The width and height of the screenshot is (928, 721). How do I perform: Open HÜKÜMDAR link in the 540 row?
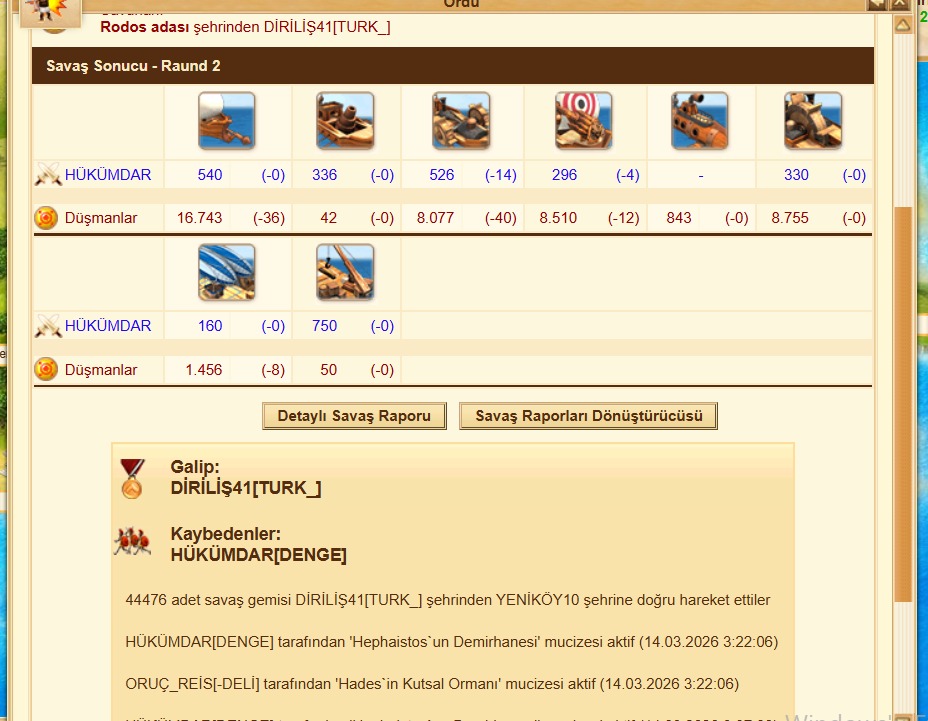point(108,175)
